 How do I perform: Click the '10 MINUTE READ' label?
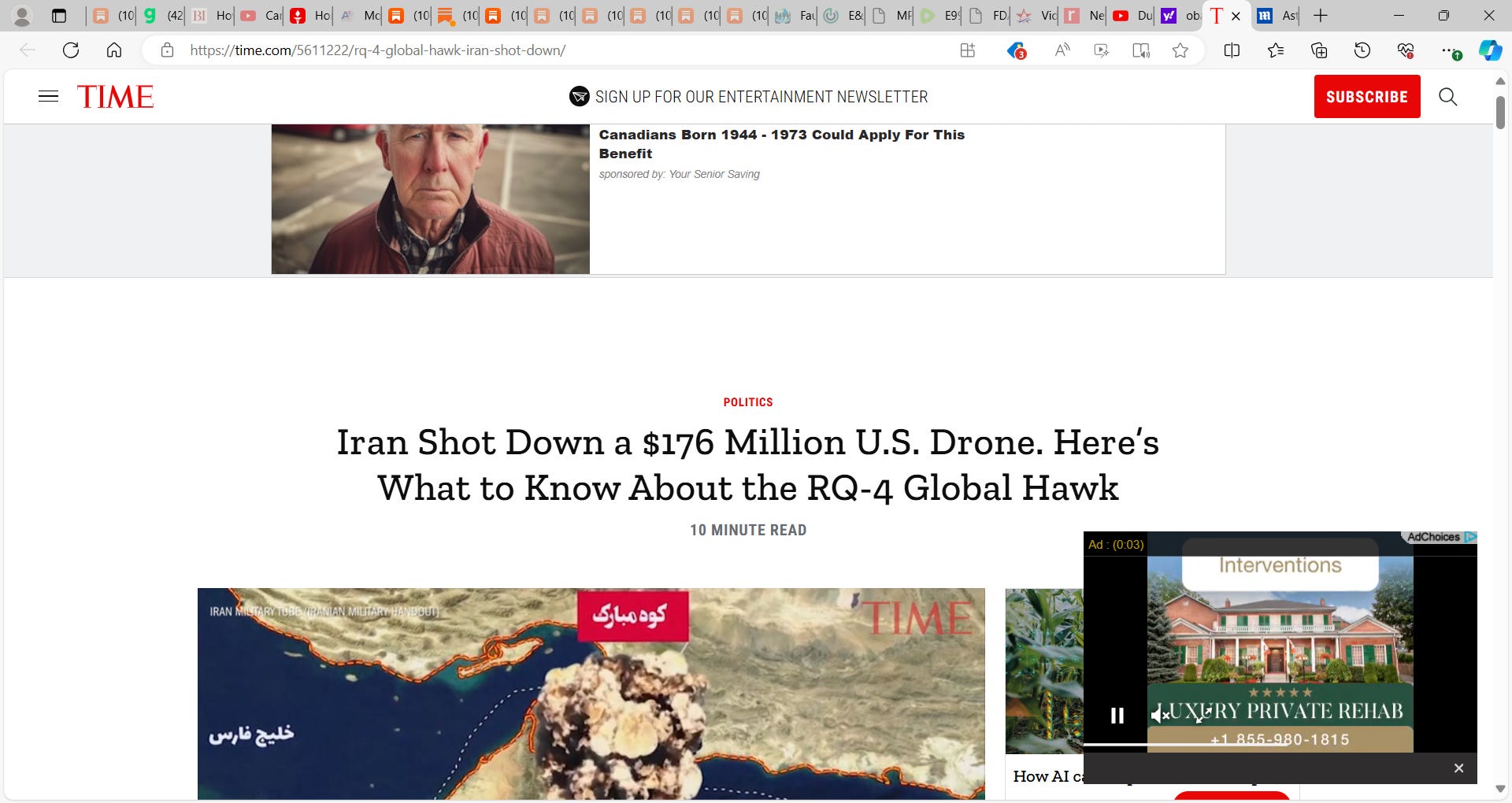pyautogui.click(x=747, y=531)
